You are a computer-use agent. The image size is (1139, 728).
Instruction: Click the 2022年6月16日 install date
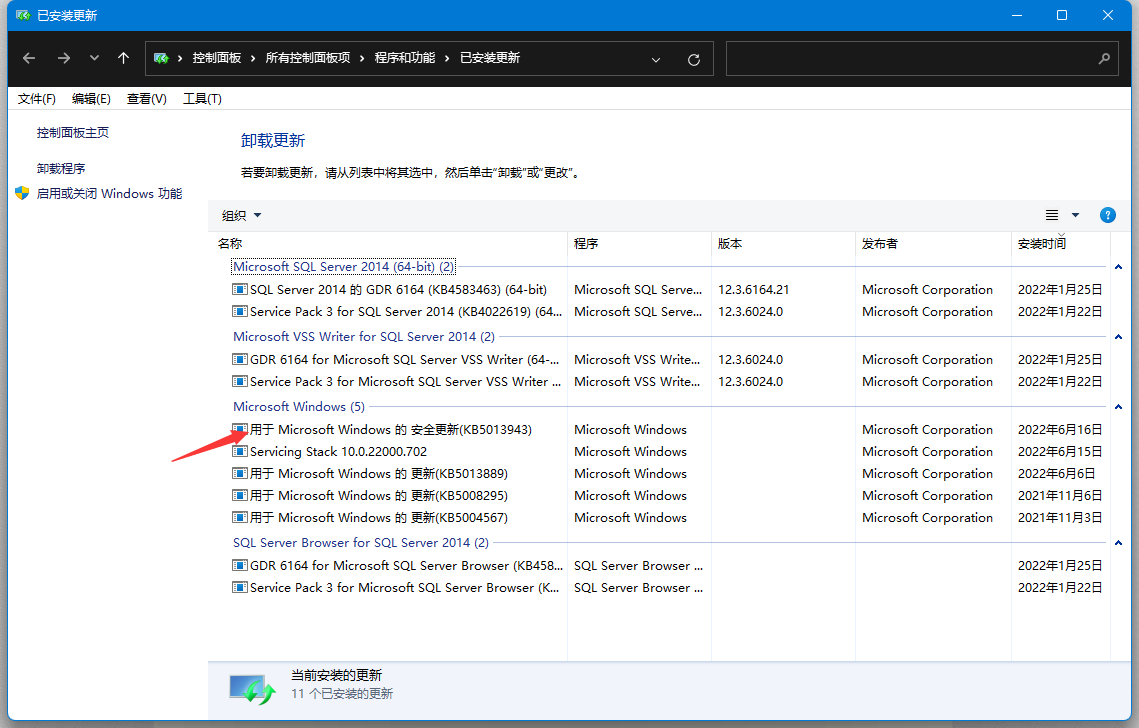(1060, 430)
